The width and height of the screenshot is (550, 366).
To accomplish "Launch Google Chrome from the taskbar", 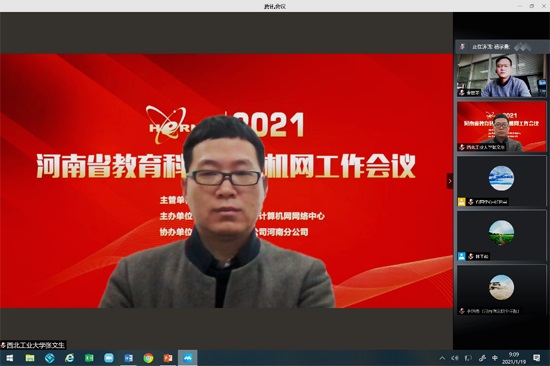I will click(x=148, y=358).
